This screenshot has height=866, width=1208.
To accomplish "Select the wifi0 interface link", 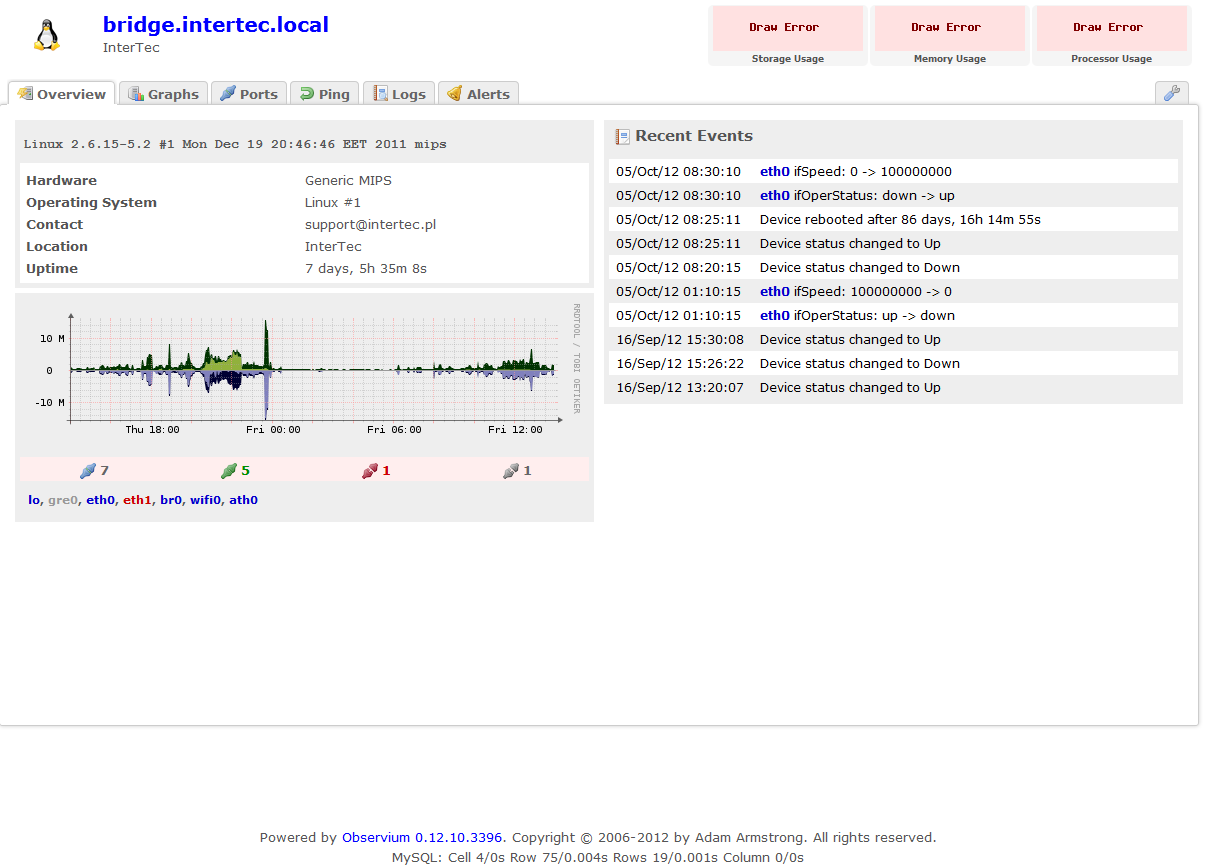I will pyautogui.click(x=205, y=500).
